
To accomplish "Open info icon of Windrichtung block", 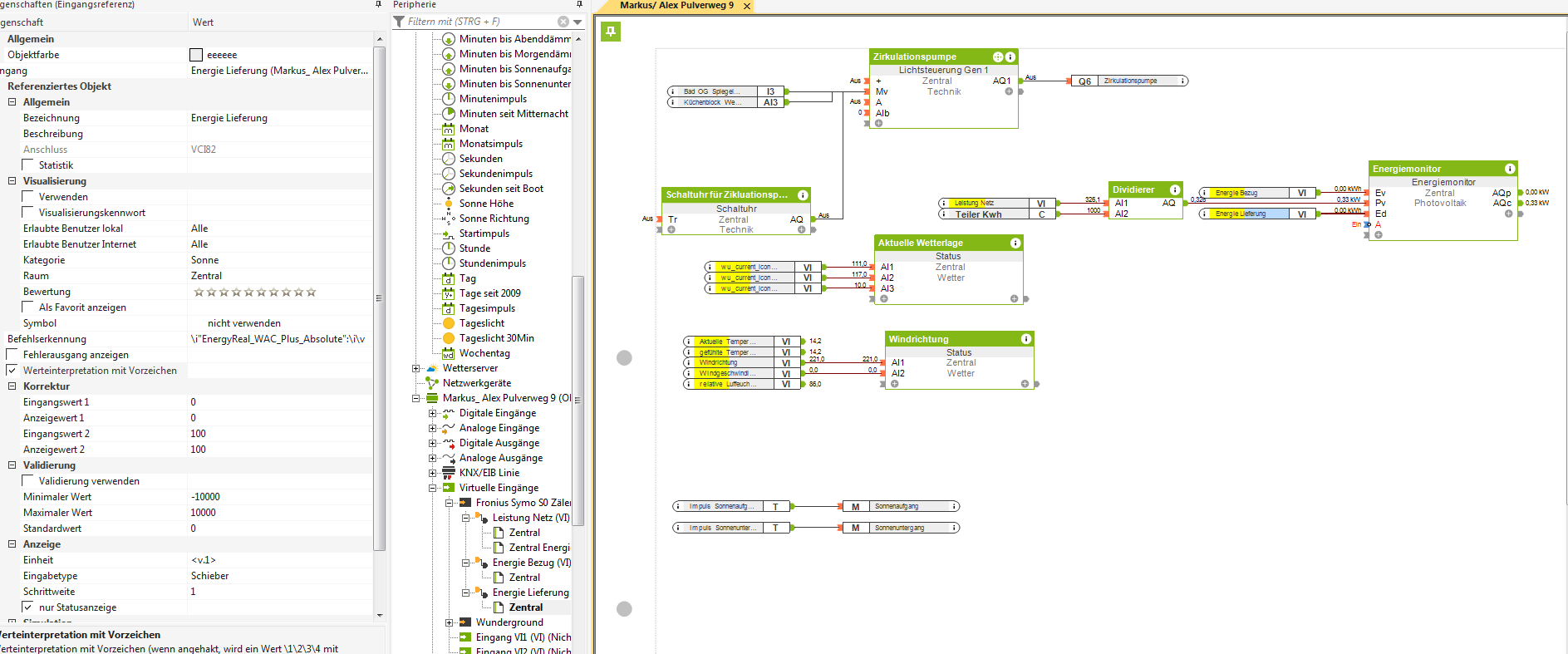I will coord(1026,339).
